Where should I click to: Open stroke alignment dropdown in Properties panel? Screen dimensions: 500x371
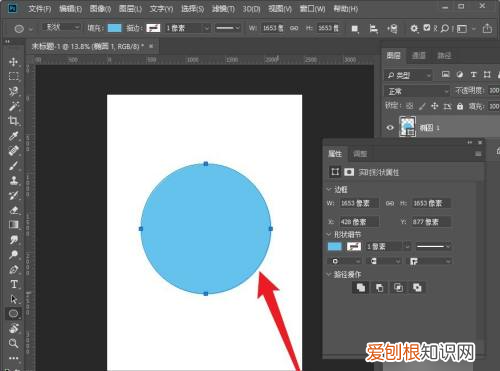(344, 261)
